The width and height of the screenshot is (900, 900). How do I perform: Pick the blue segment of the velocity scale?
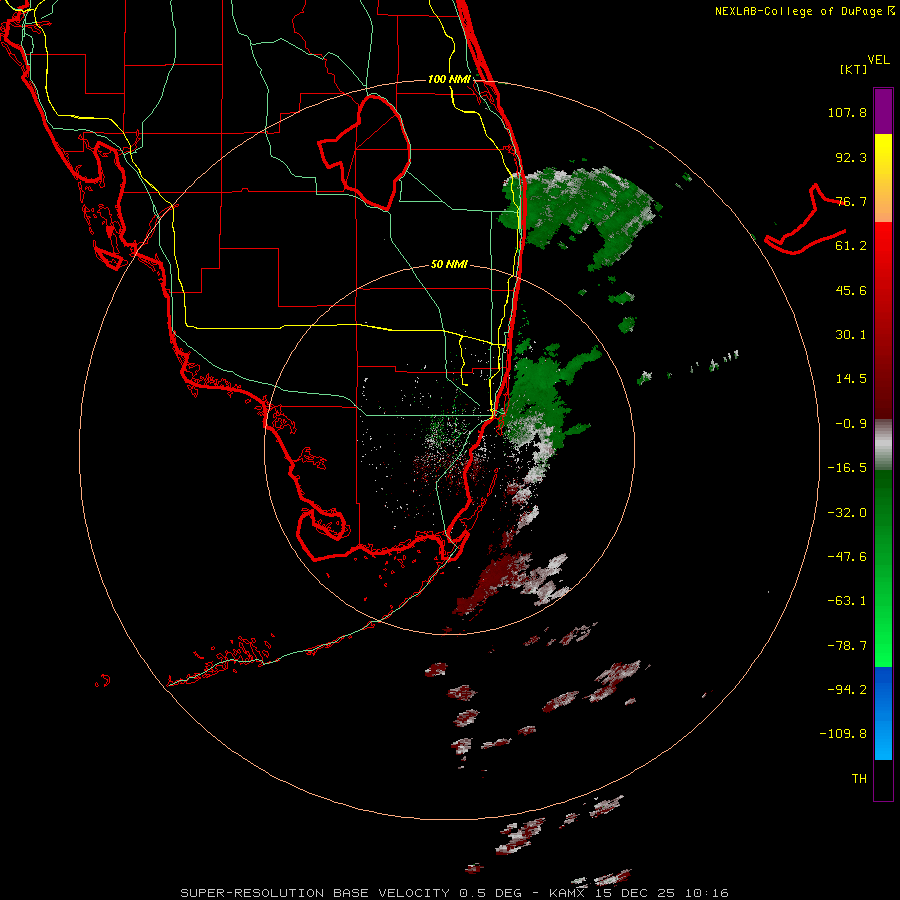[x=883, y=713]
